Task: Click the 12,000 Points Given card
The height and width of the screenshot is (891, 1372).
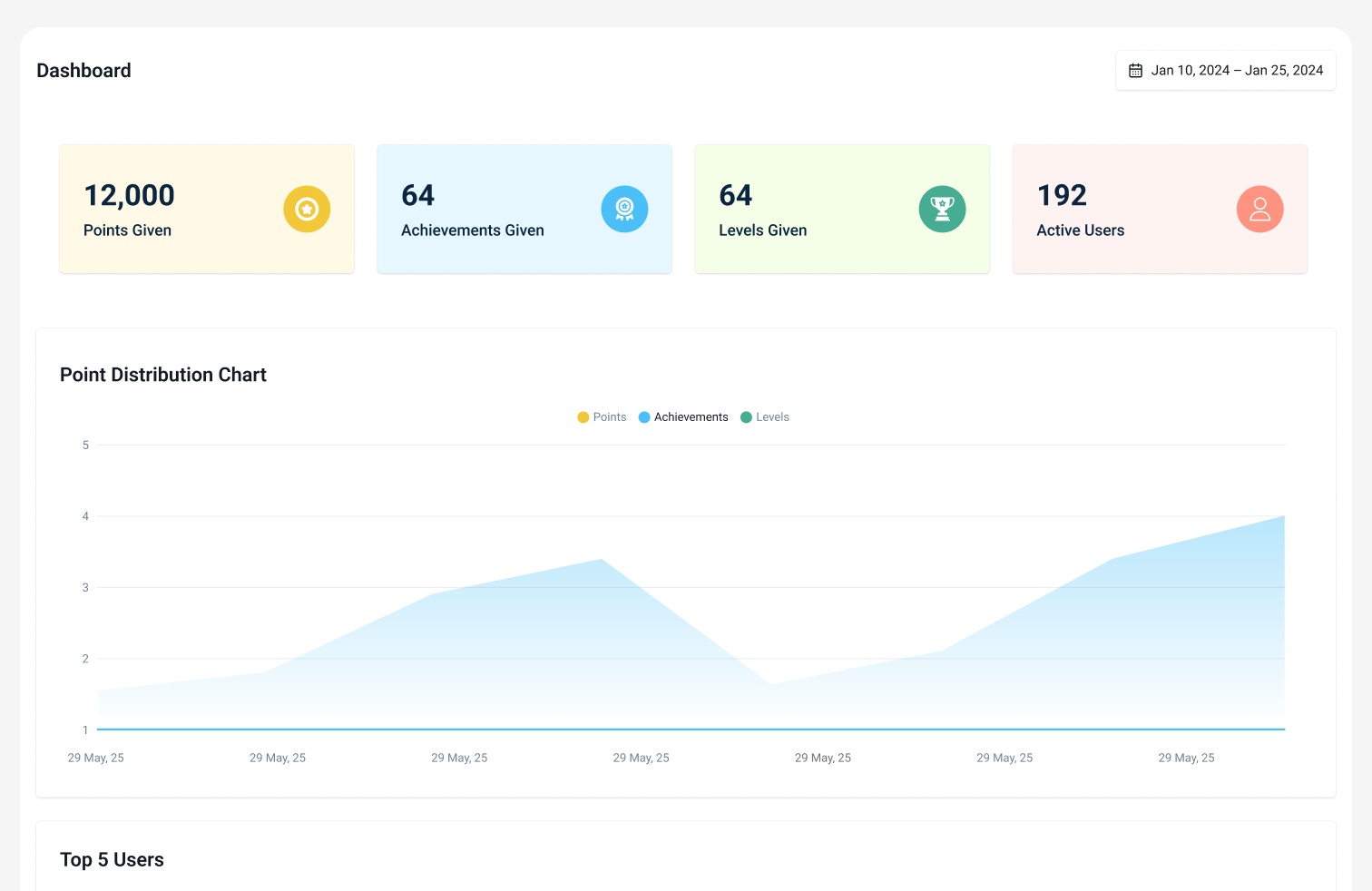Action: click(206, 209)
